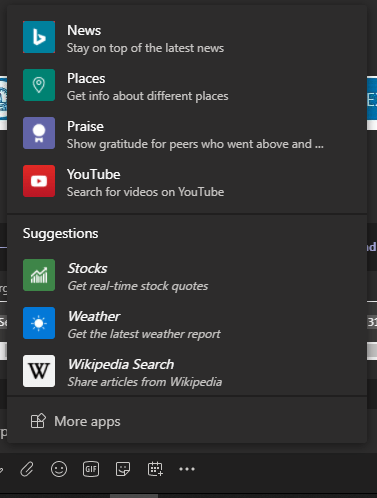
Task: Select the Places map pin icon
Action: (x=39, y=85)
